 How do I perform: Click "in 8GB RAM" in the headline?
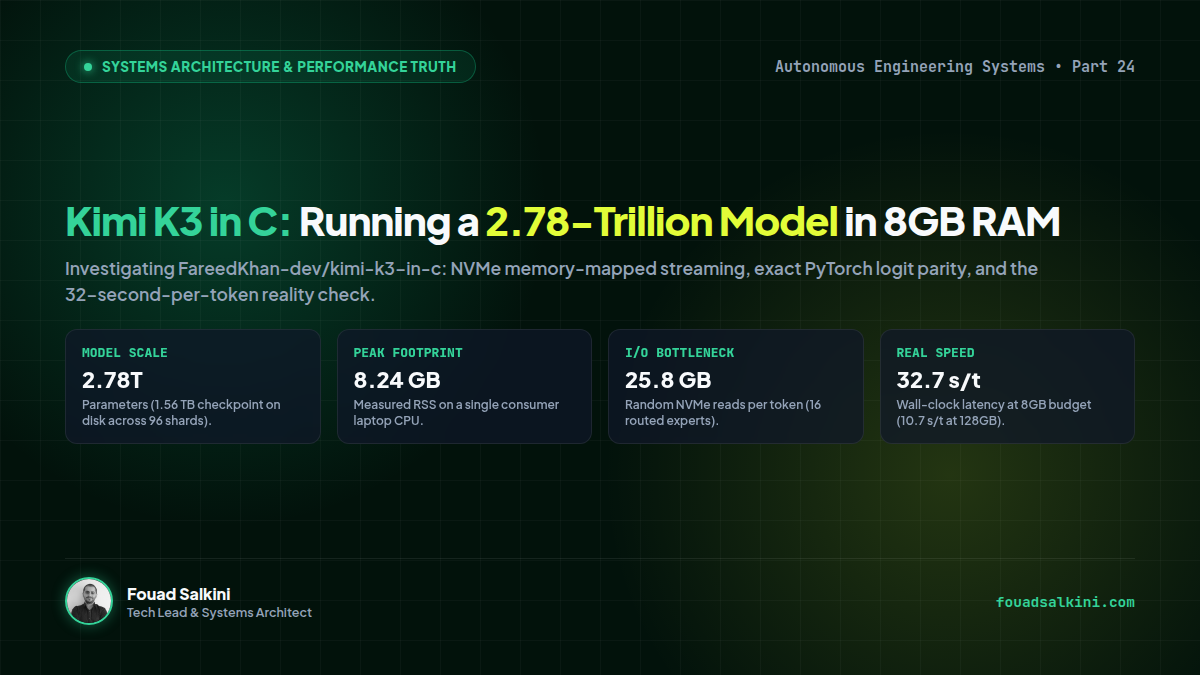(952, 222)
